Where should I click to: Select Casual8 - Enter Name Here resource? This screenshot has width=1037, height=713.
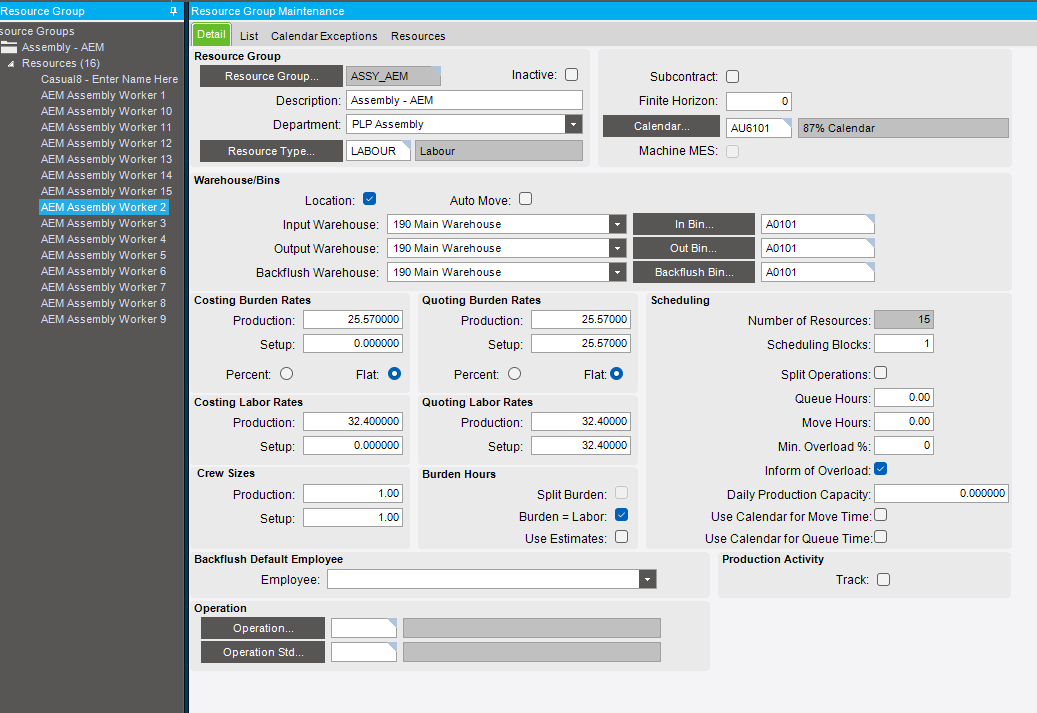pos(109,79)
